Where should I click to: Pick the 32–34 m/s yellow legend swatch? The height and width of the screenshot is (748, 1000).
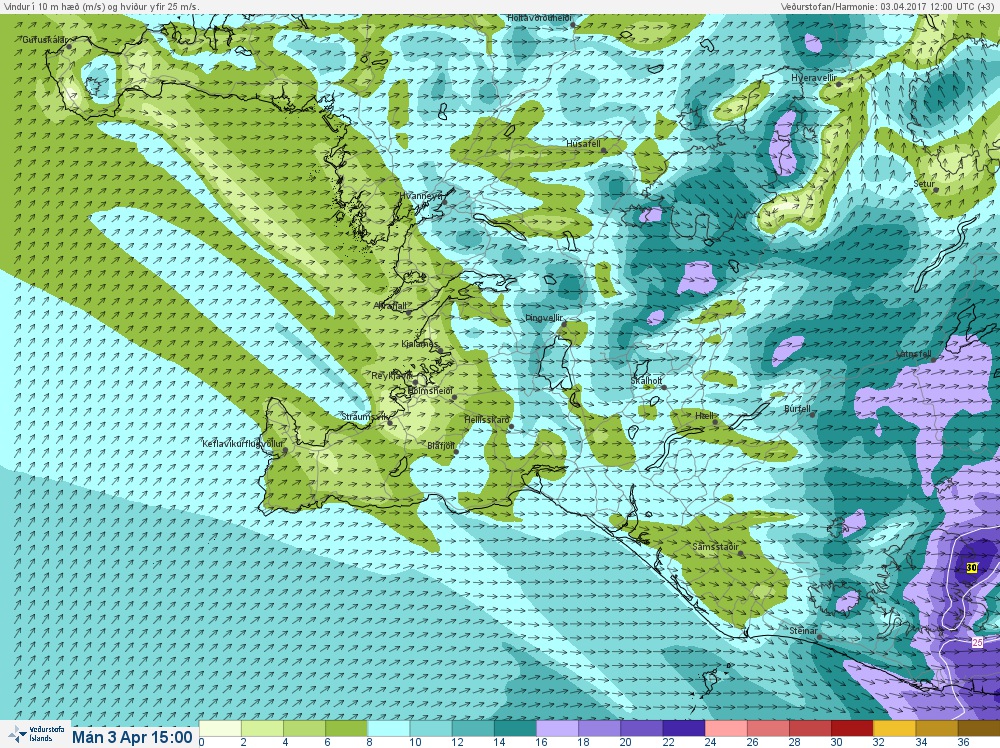[894, 728]
